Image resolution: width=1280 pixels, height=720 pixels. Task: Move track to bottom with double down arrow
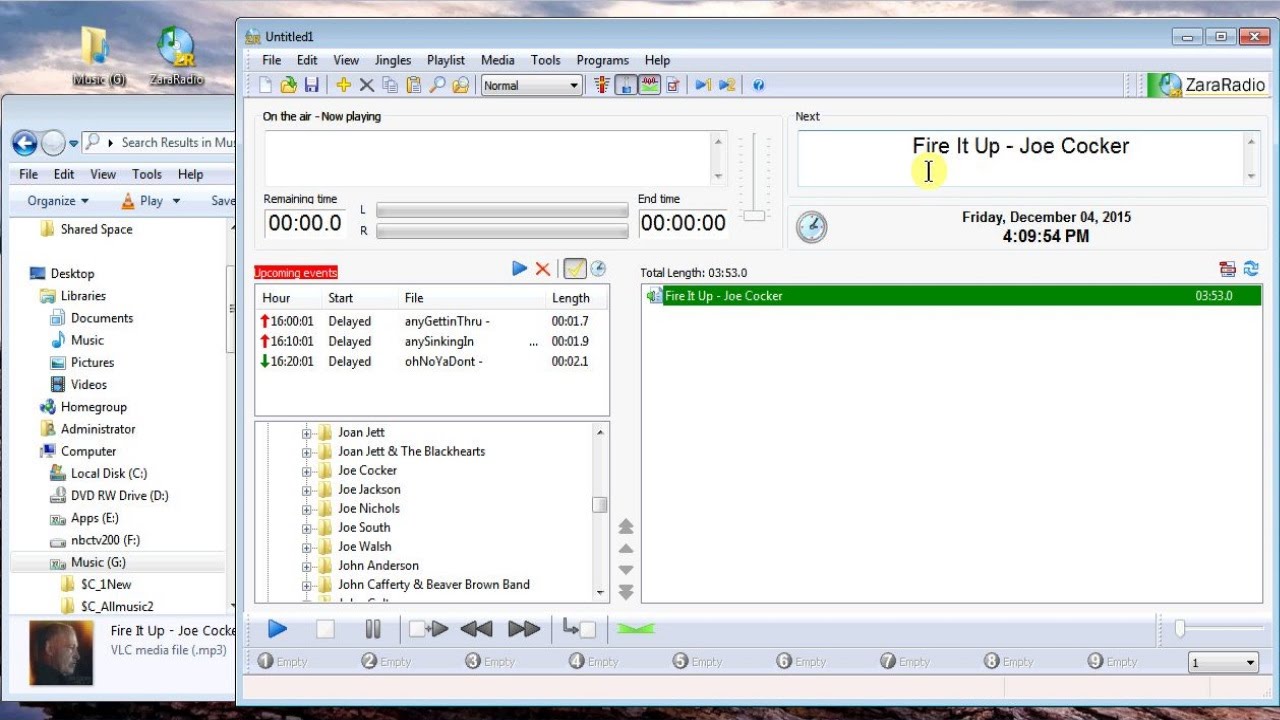click(x=626, y=592)
